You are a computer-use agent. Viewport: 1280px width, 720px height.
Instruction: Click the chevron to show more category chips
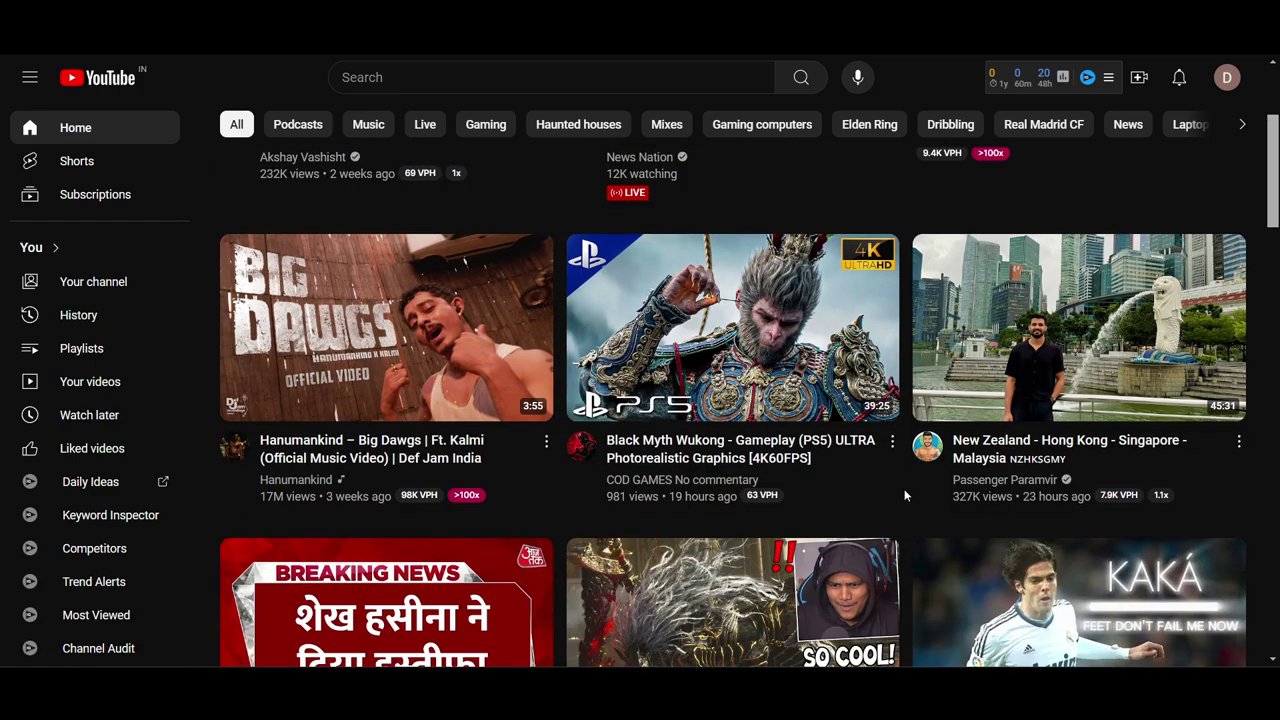click(1242, 124)
